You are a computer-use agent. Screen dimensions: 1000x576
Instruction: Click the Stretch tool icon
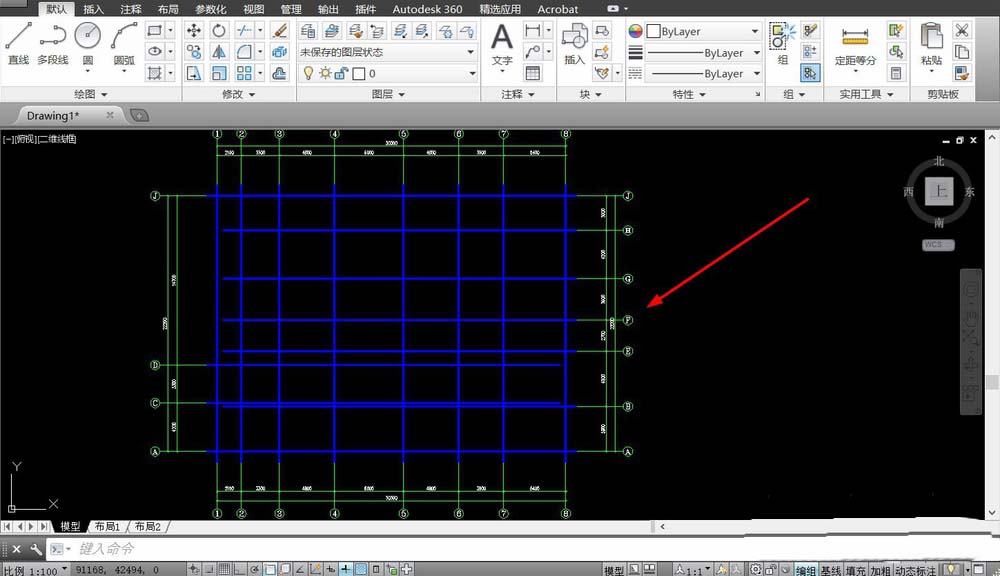pos(194,73)
